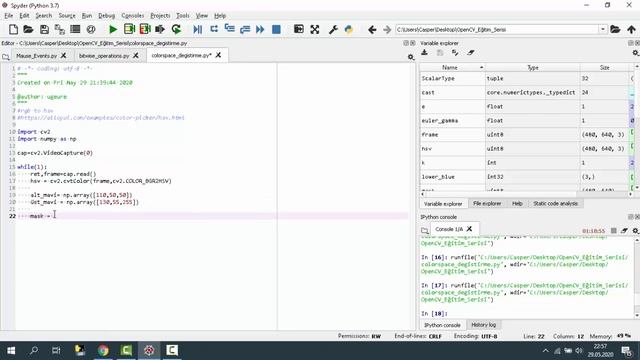640x360 pixels.
Task: Create a new file with toolbar icon
Action: coord(13,29)
